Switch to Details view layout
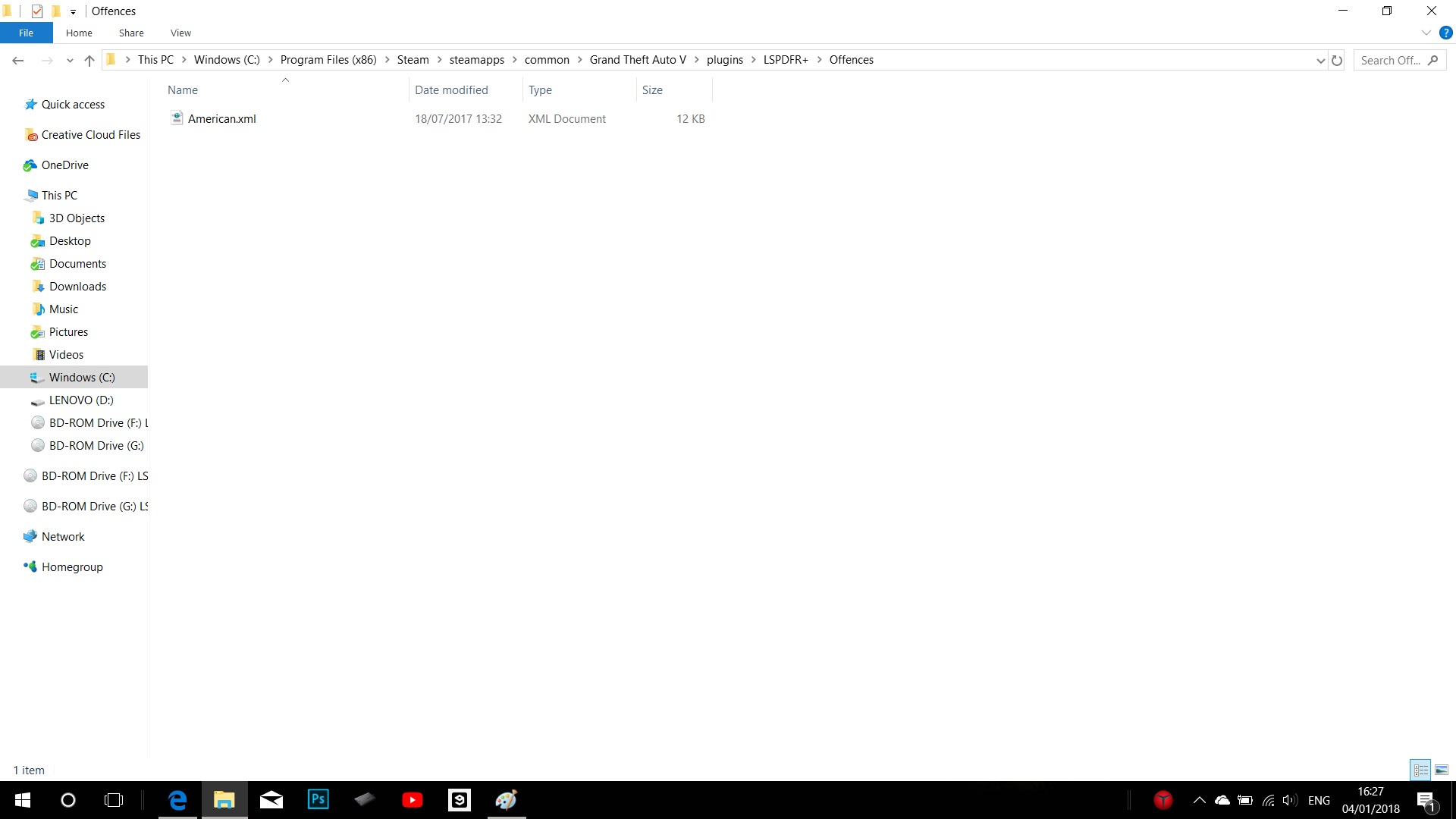Image resolution: width=1456 pixels, height=819 pixels. 1420,770
